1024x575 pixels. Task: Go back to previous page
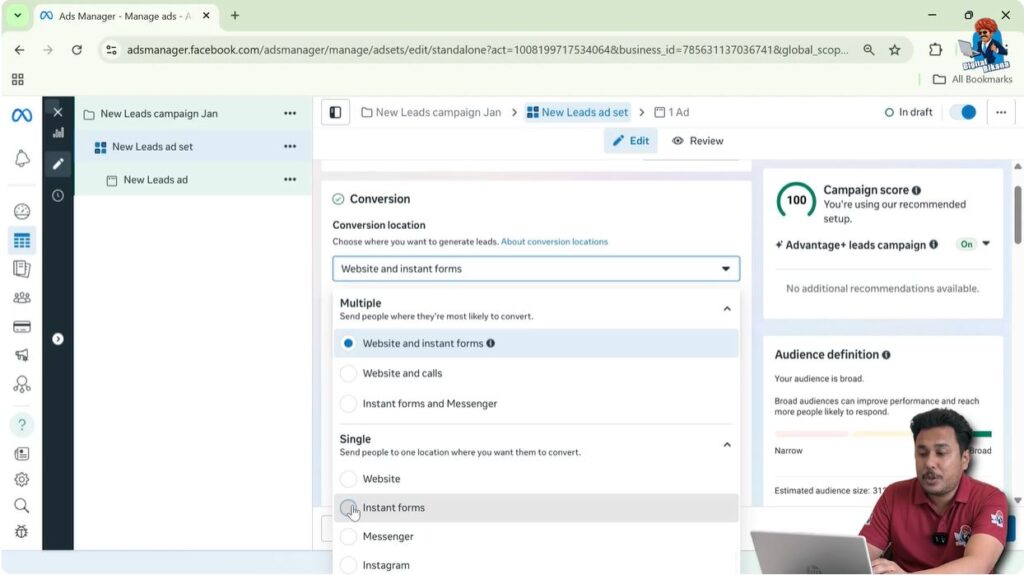[19, 50]
